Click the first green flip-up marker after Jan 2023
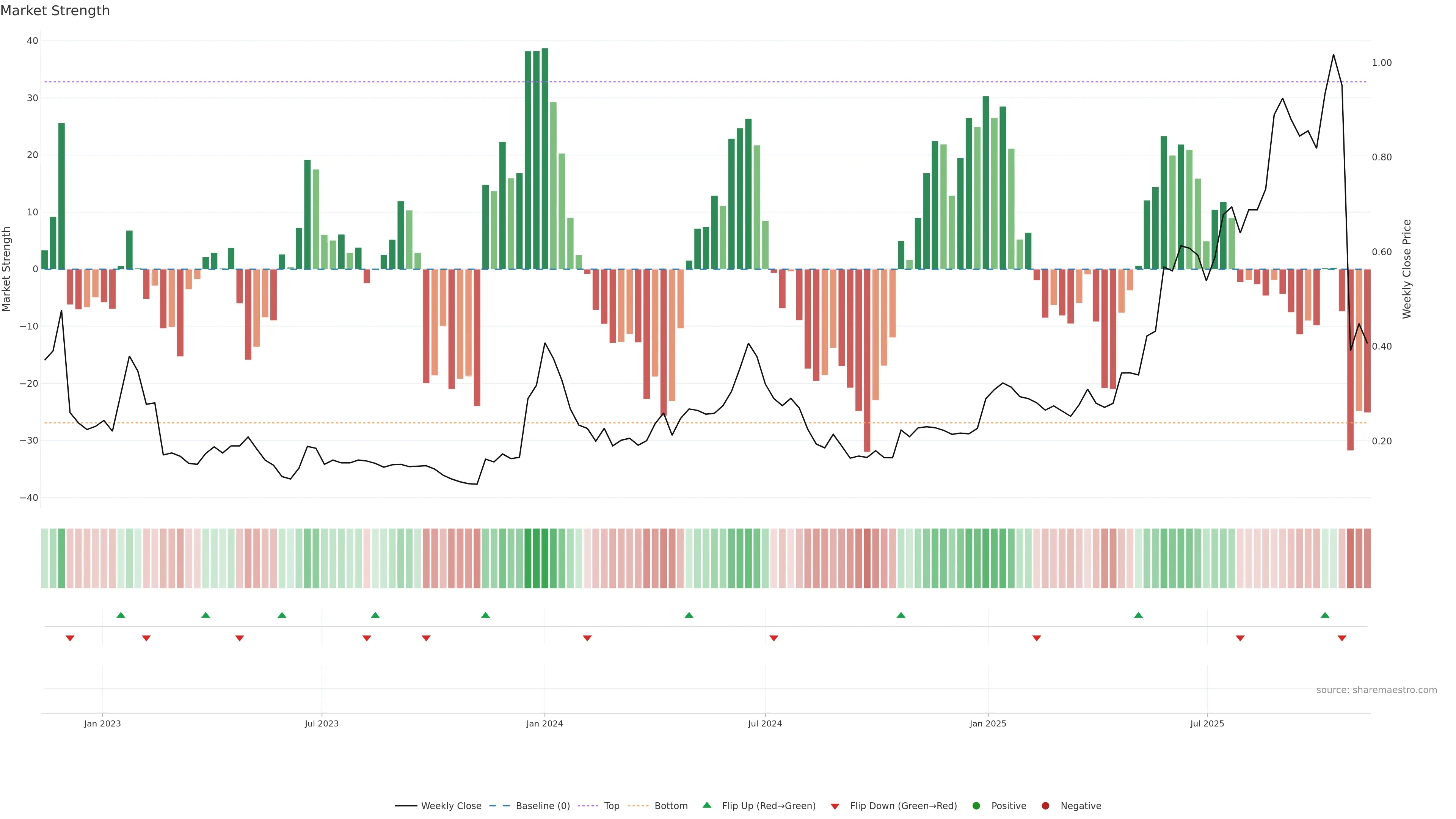The image size is (1456, 819). 121,615
